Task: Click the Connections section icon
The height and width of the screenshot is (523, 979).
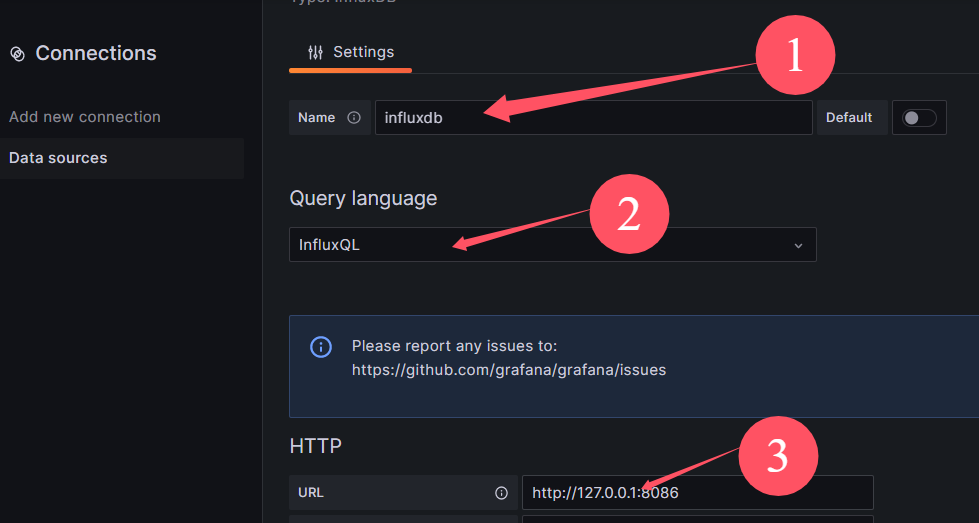Action: (17, 54)
